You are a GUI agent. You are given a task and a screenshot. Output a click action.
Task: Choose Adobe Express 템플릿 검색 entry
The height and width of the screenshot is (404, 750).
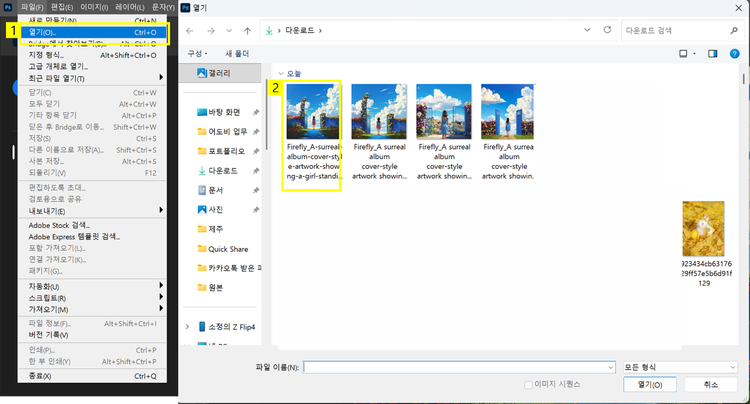(92, 237)
